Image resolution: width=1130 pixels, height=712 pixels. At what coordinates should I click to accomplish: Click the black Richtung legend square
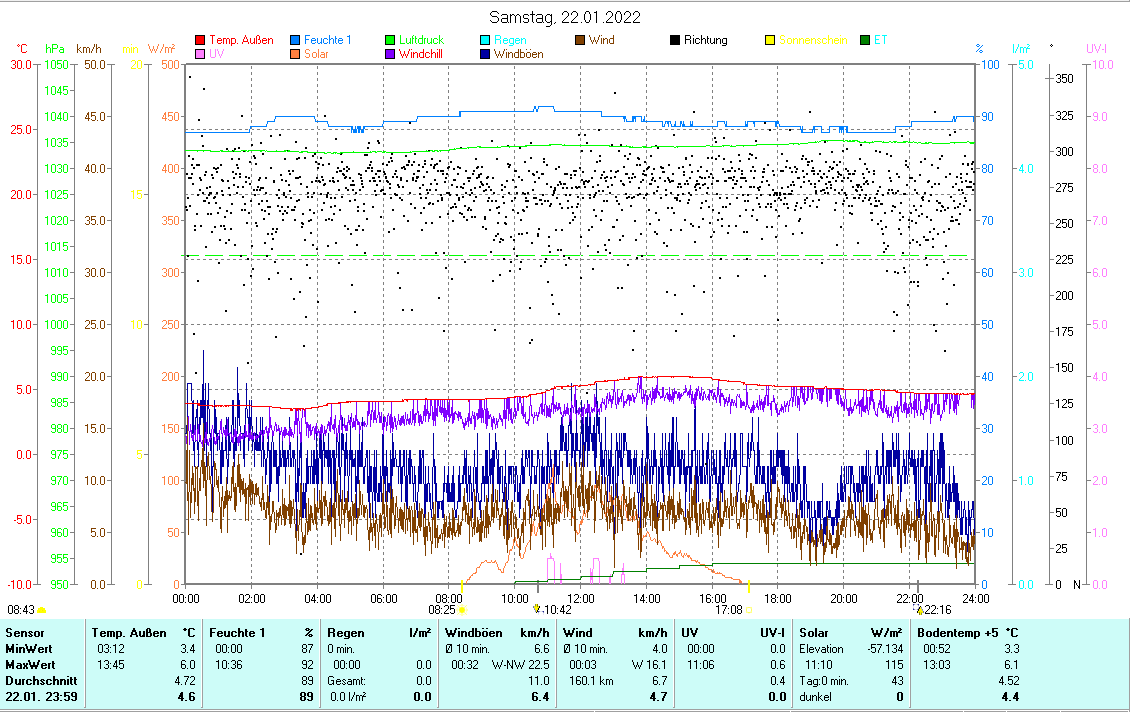coord(675,41)
